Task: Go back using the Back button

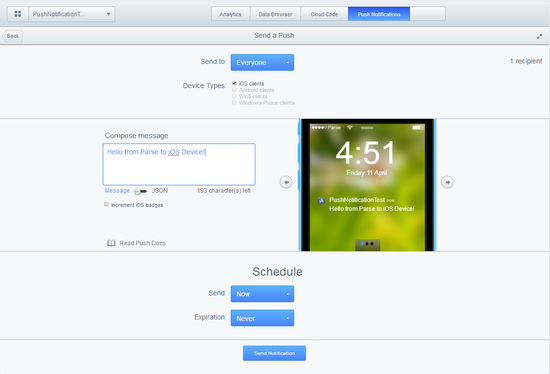Action: 12,36
